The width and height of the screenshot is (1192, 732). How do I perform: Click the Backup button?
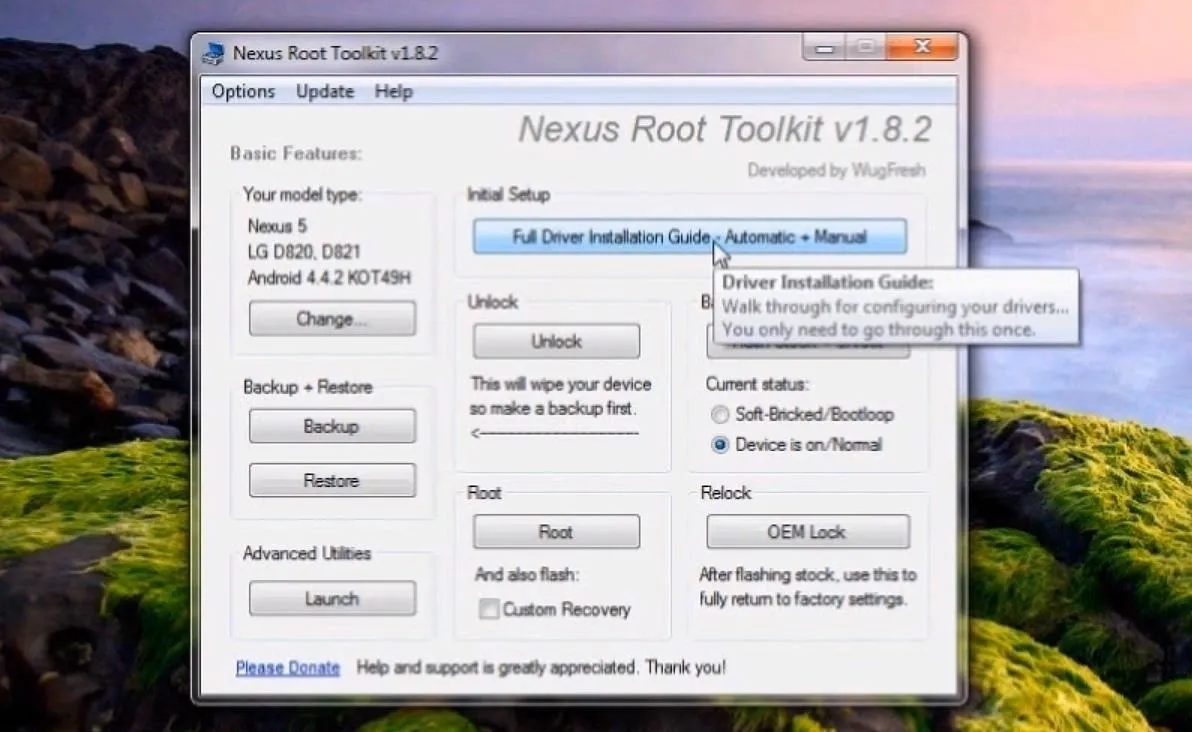coord(332,426)
